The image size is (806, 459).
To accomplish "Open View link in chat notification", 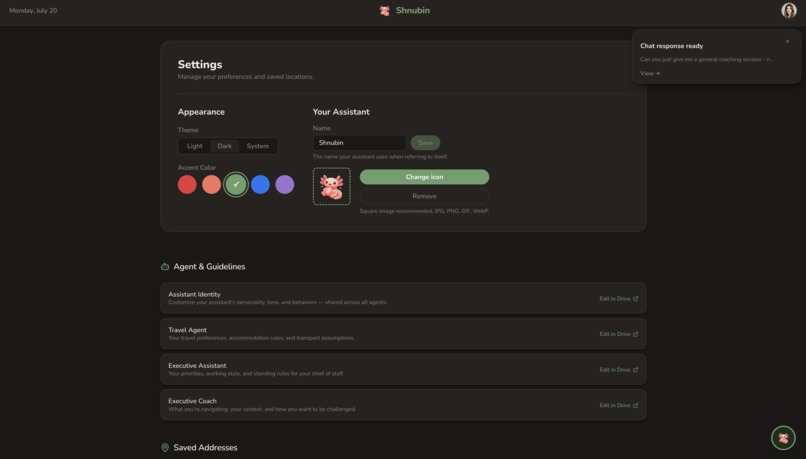I will pos(650,74).
